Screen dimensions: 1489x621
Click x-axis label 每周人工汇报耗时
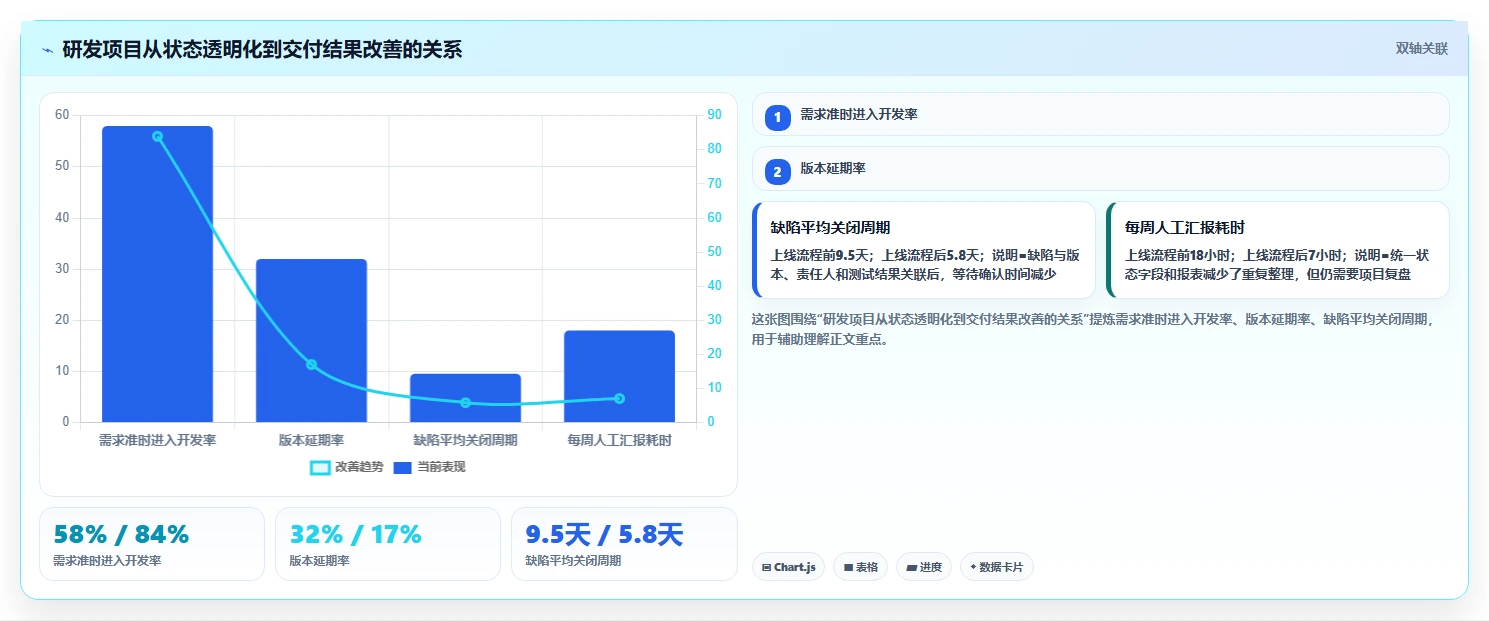point(619,440)
